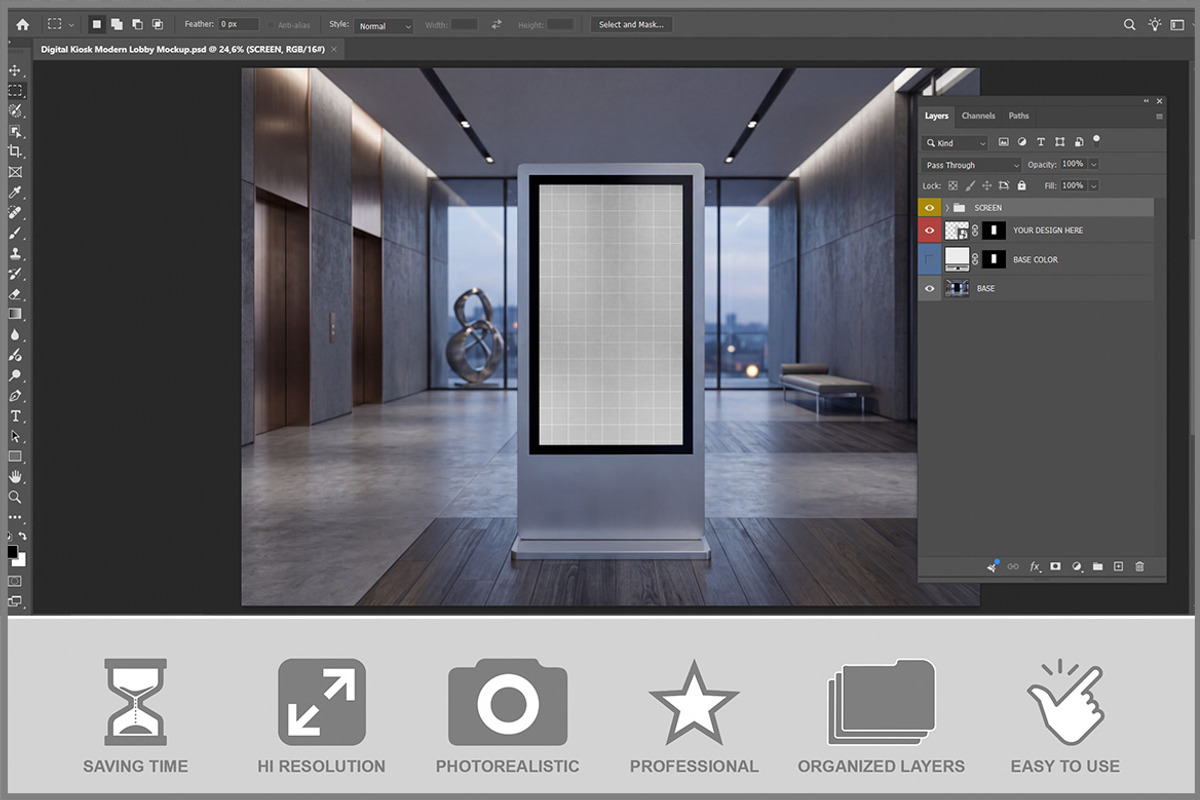The width and height of the screenshot is (1200, 800).
Task: Click the layer effects fx icon
Action: (x=1035, y=567)
